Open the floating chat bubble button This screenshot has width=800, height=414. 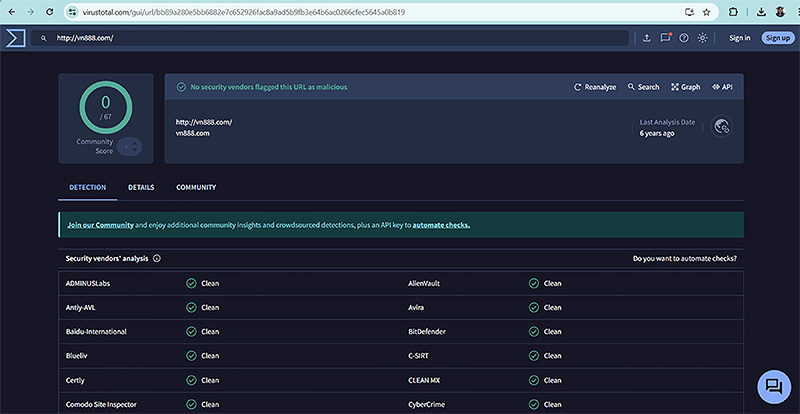[773, 387]
